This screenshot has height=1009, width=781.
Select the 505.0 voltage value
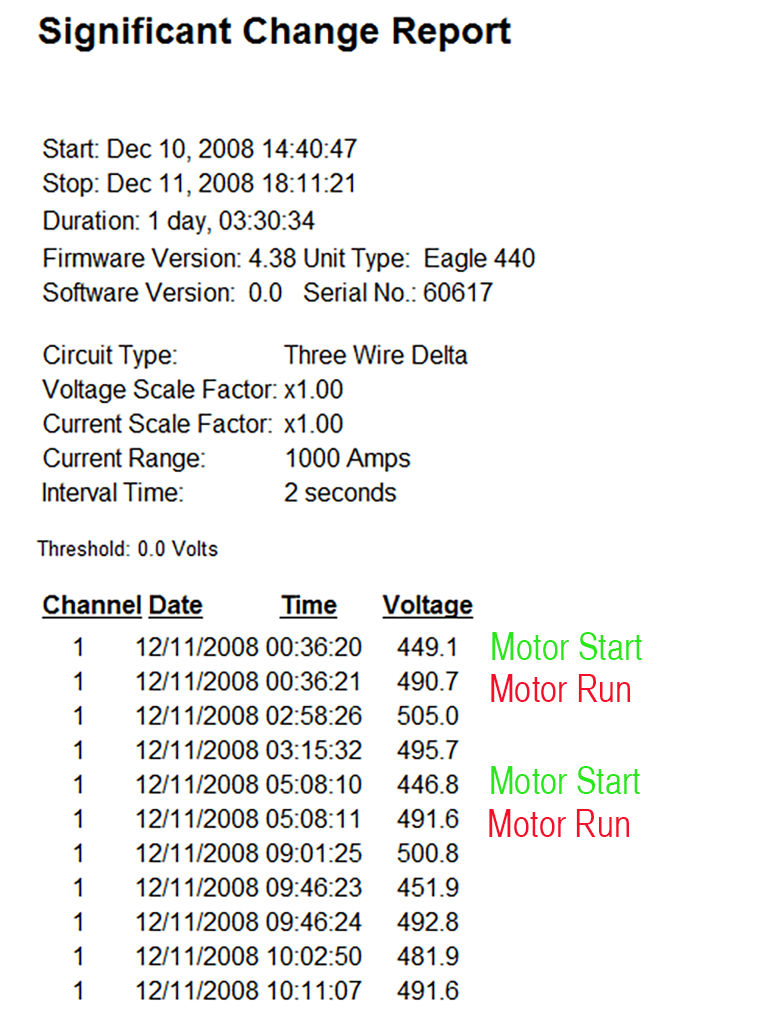click(x=427, y=716)
